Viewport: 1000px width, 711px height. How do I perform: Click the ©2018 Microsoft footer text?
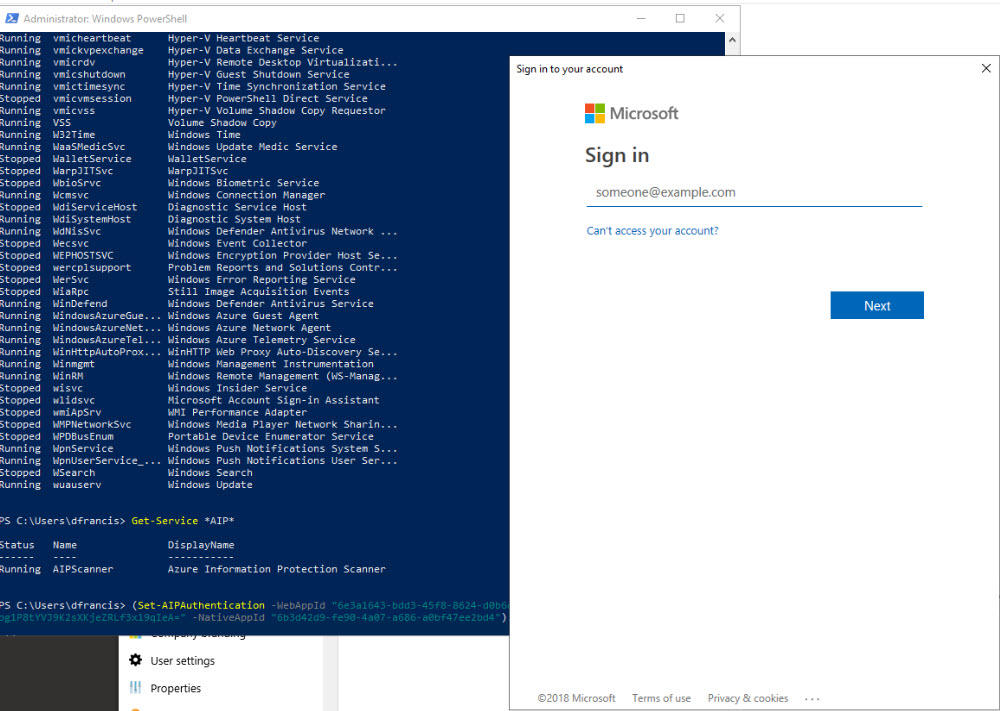click(x=577, y=698)
